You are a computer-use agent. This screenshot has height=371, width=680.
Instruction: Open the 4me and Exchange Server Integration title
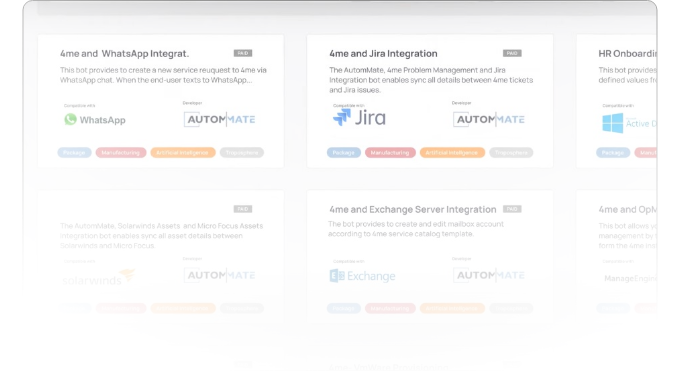click(412, 210)
